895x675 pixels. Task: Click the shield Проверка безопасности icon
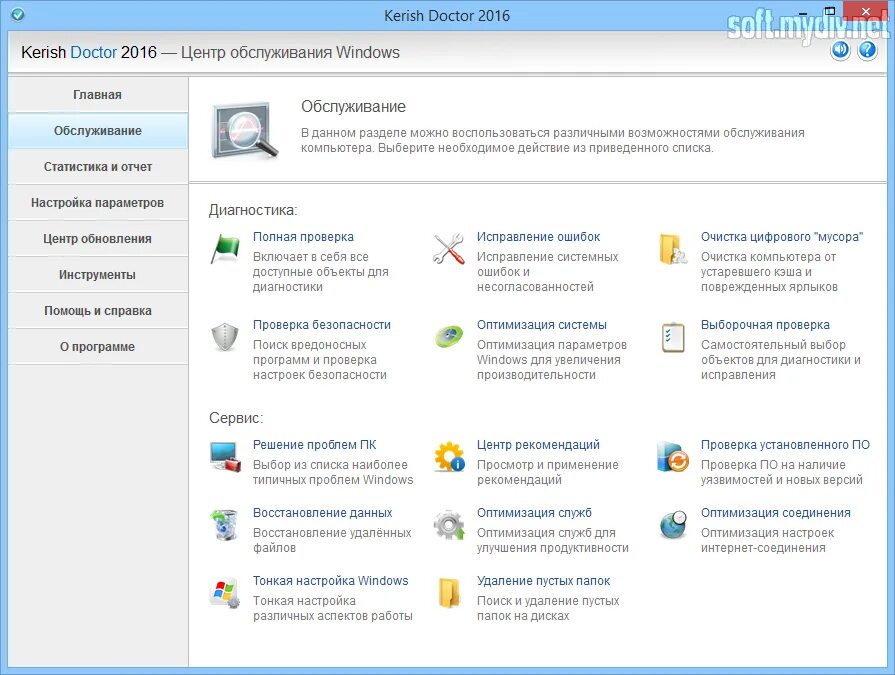[225, 337]
